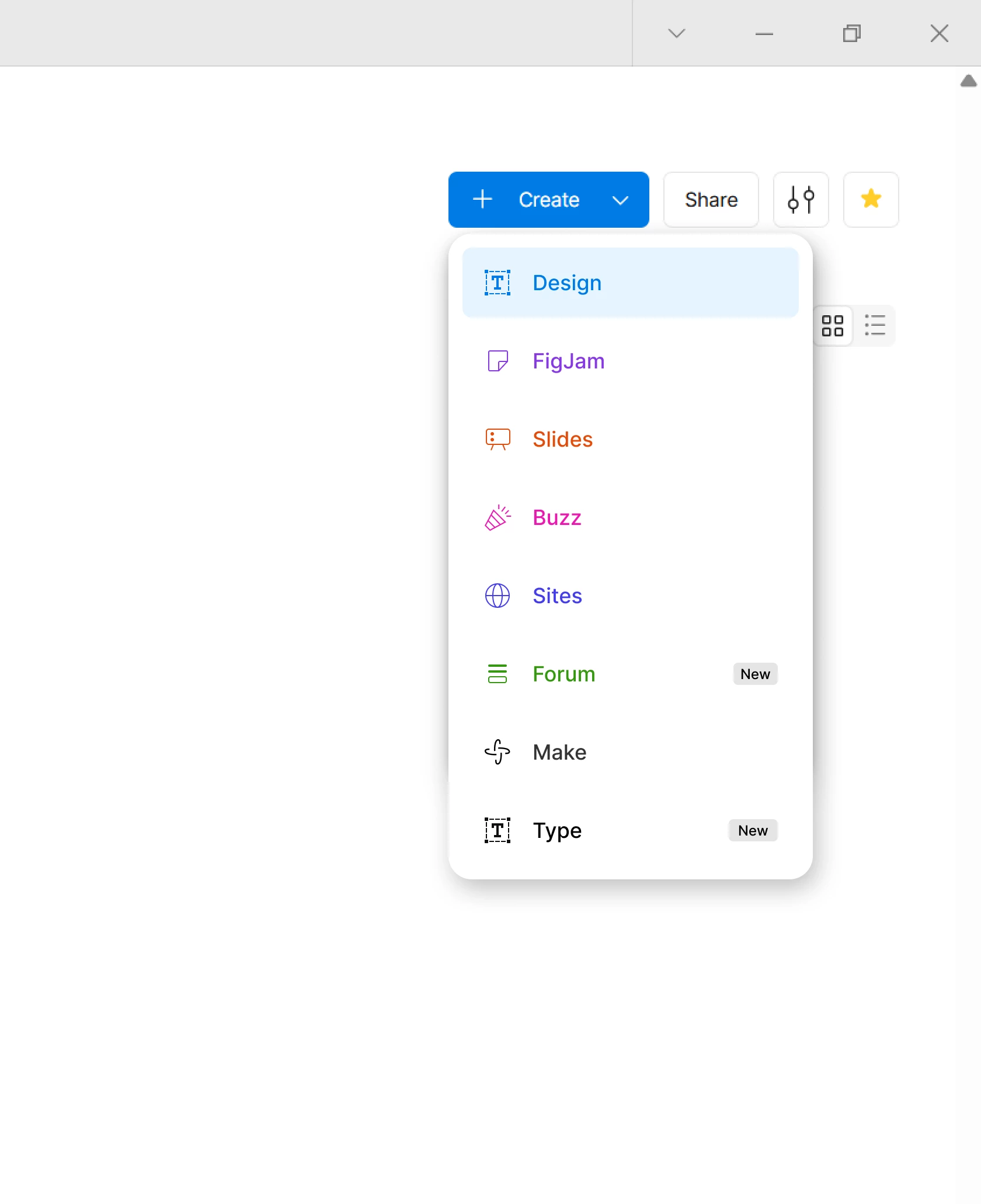
Task: Click the New badge next to Forum
Action: 756,674
